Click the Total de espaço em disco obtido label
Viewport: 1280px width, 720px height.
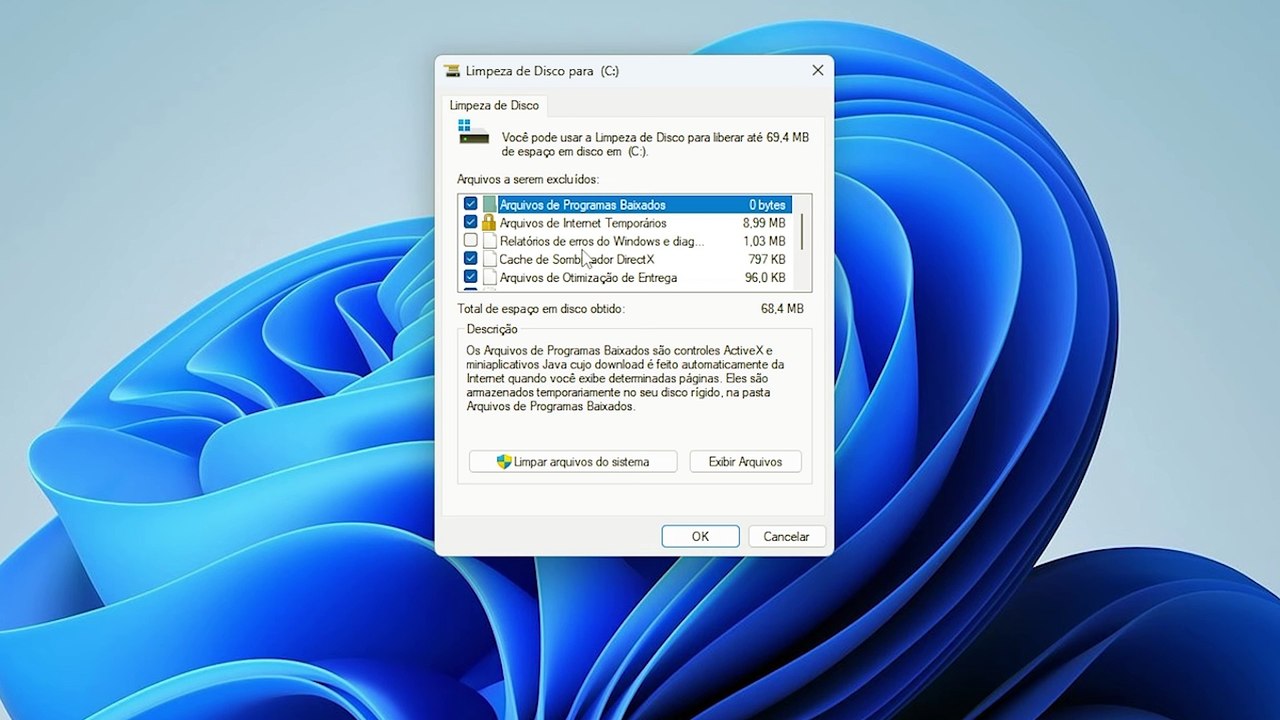(541, 309)
